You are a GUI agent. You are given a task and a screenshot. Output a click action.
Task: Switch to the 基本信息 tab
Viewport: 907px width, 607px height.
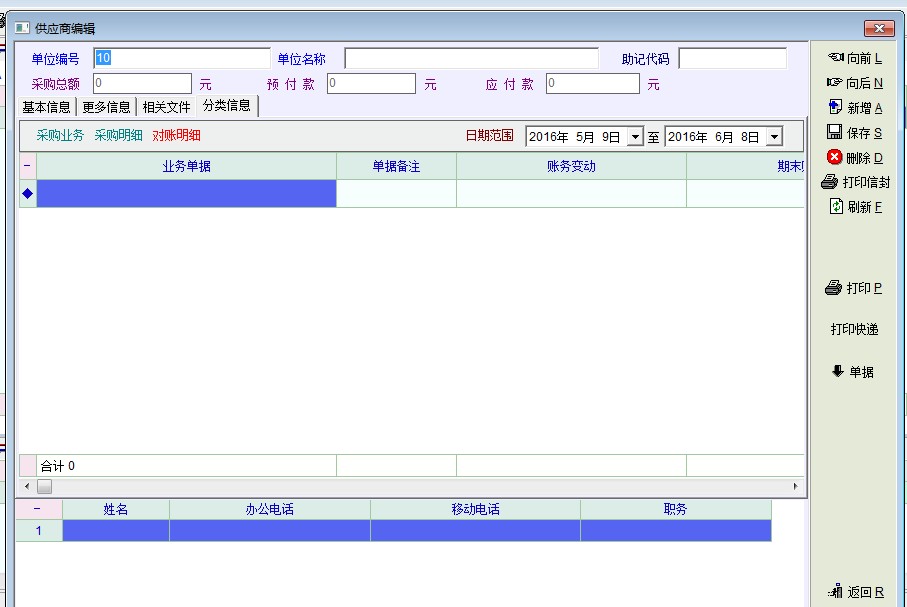46,107
